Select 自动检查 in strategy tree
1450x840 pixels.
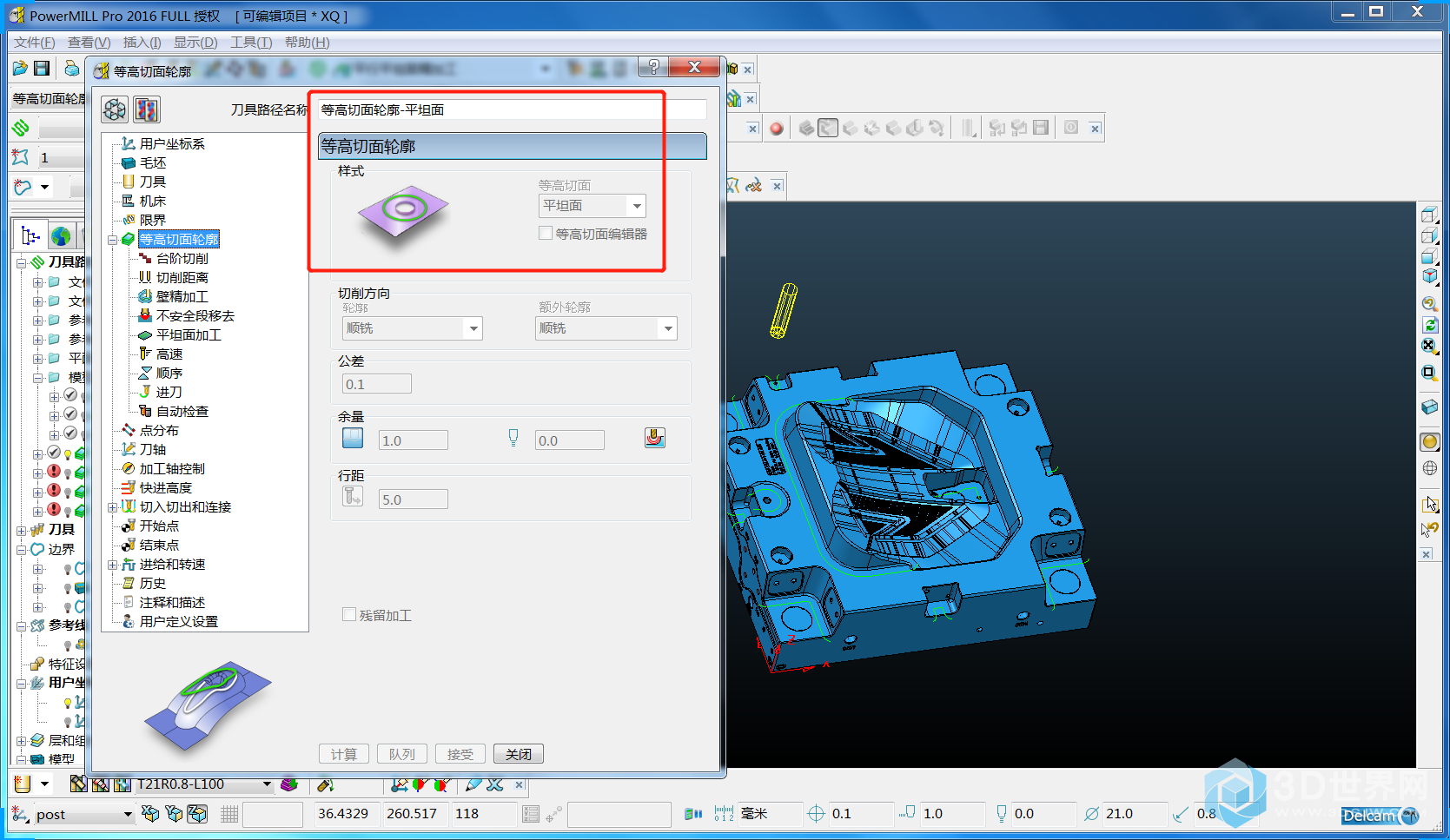tap(182, 412)
